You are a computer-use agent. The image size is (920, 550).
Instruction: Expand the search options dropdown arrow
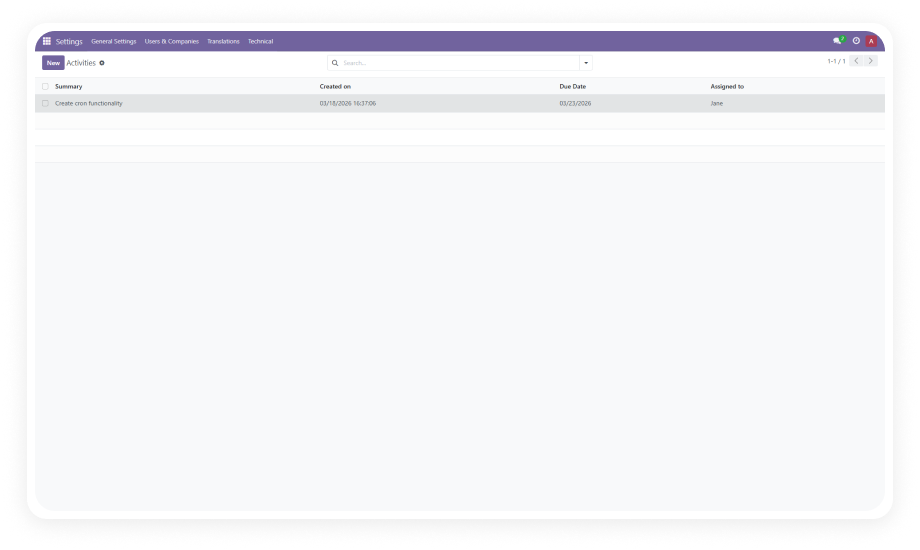pos(586,63)
